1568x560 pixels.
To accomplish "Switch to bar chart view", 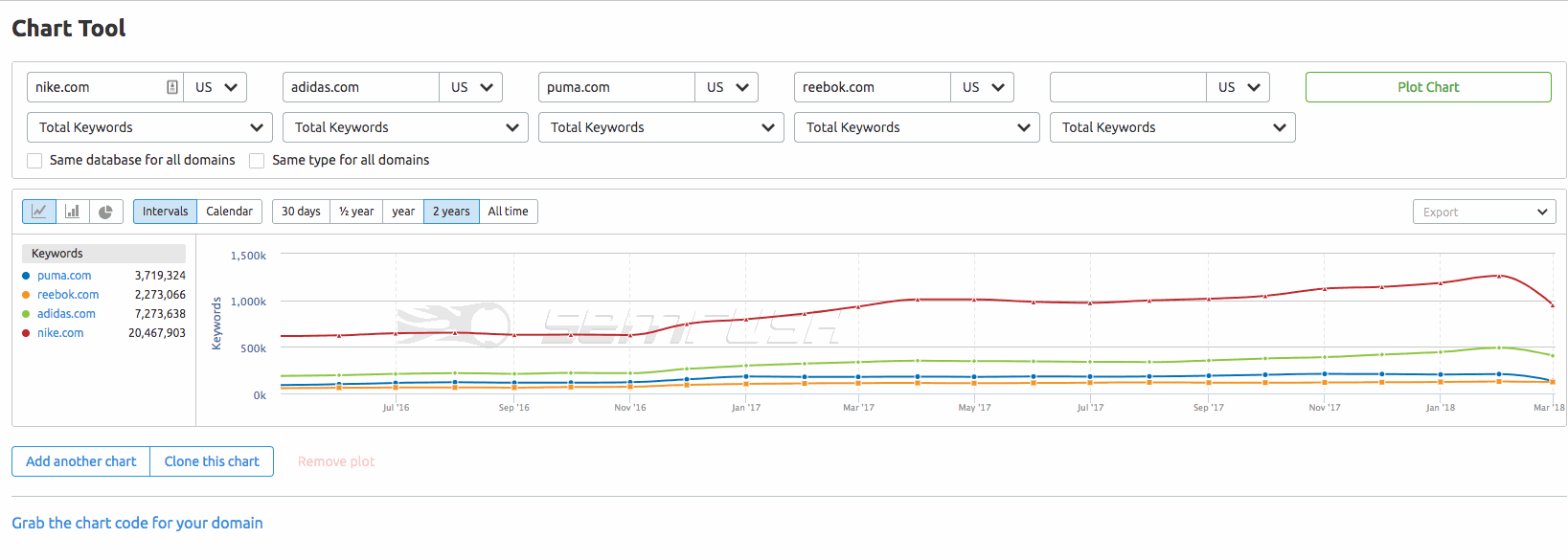I will coord(73,212).
